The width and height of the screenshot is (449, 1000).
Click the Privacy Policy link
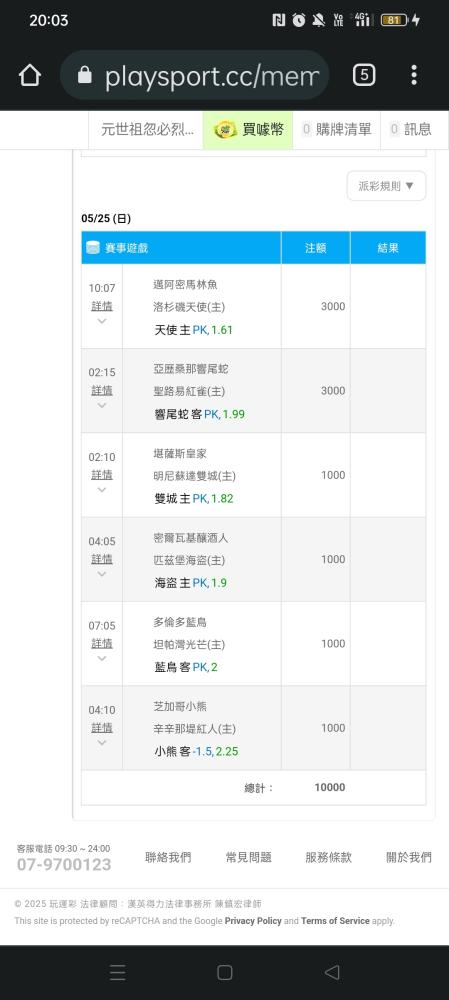pos(253,921)
